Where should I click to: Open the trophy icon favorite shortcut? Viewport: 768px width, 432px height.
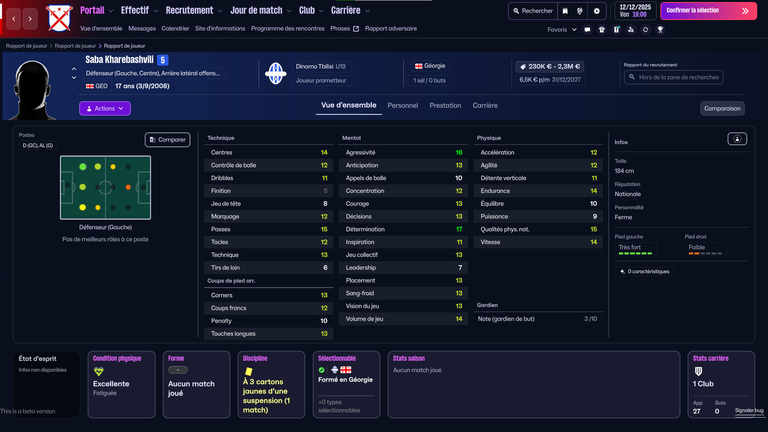point(660,30)
